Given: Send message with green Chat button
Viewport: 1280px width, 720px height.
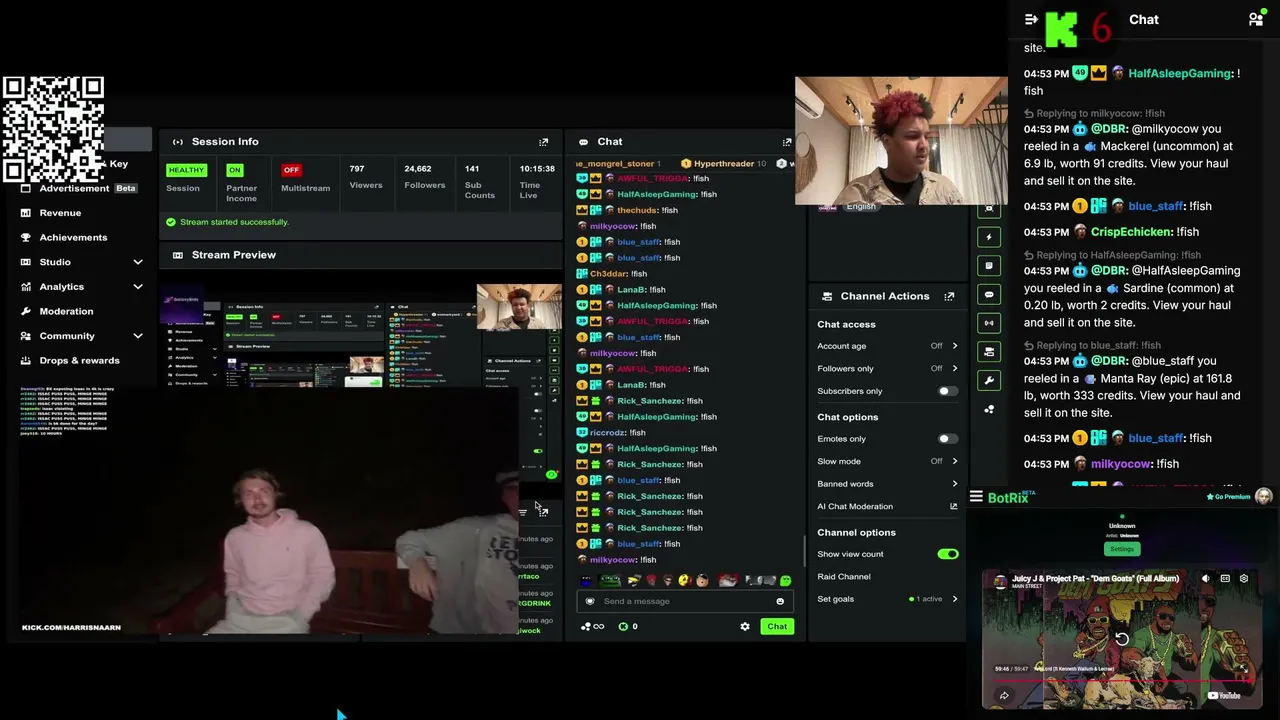Looking at the screenshot, I should pos(777,627).
